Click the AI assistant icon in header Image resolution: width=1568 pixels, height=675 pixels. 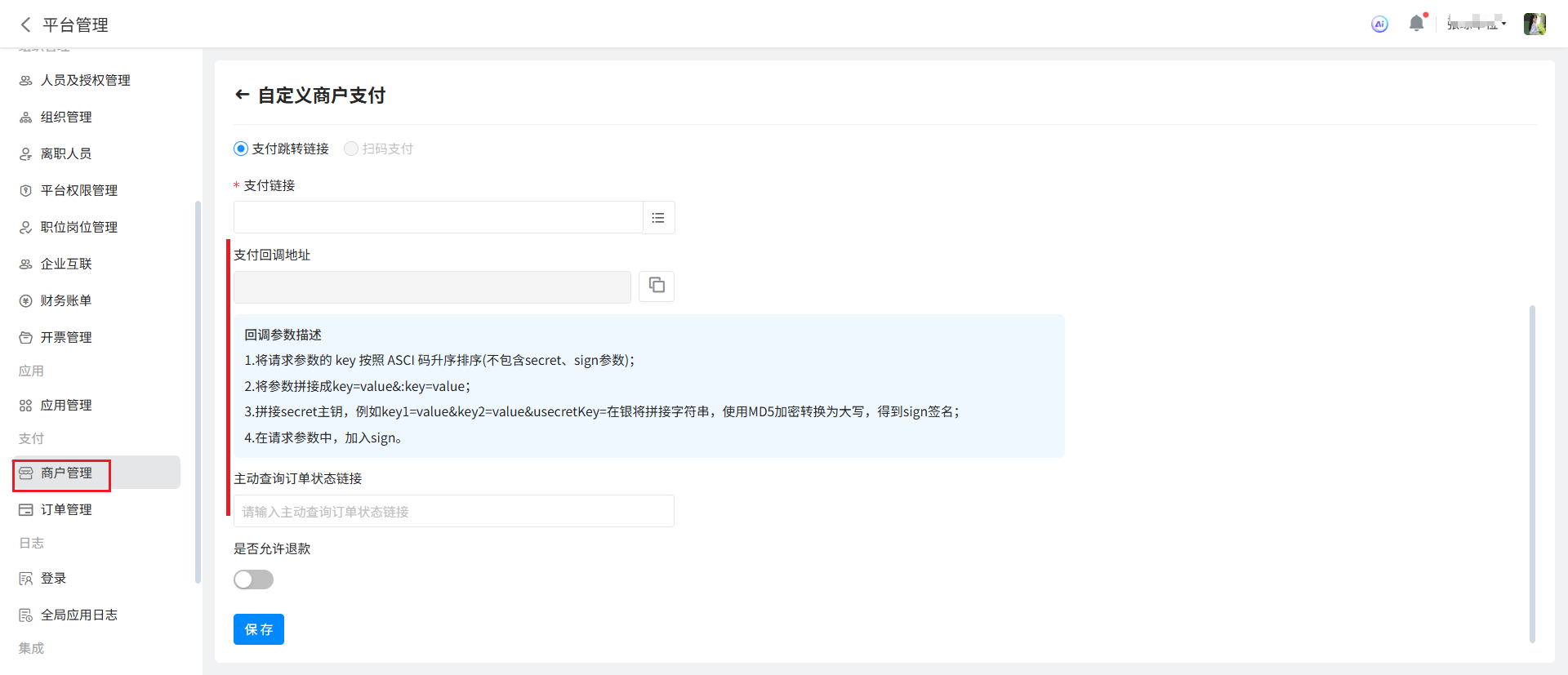coord(1379,24)
